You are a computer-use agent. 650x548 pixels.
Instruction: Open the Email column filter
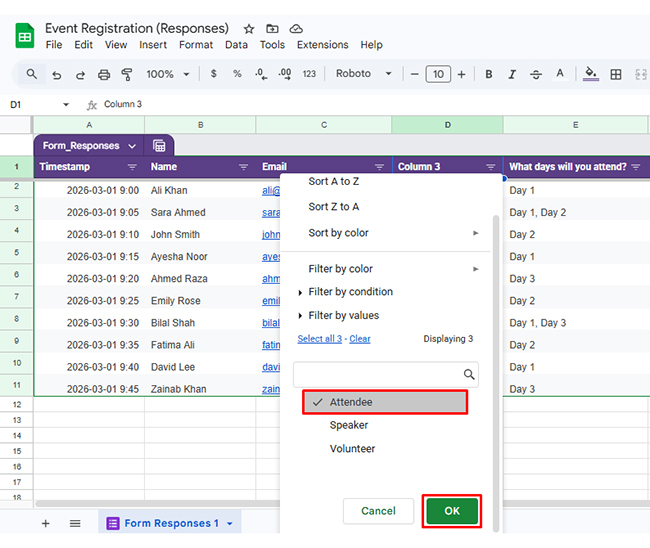(x=379, y=167)
